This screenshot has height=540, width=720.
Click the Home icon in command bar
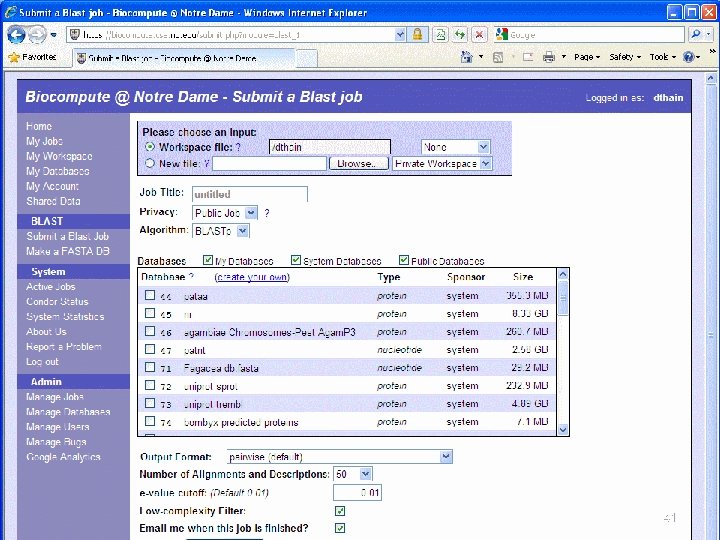(467, 57)
